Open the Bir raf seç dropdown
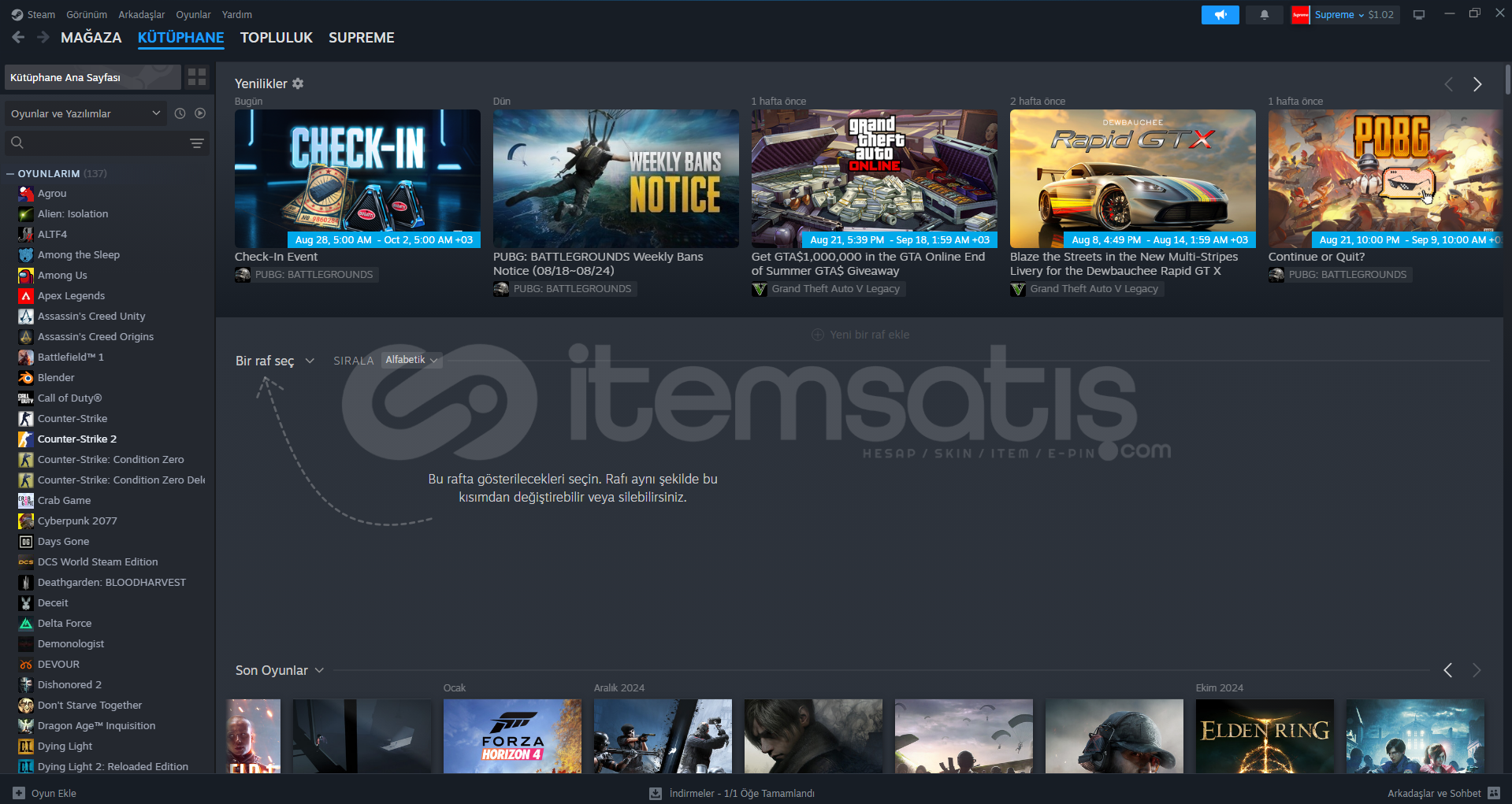Viewport: 1512px width, 804px height. coord(274,361)
